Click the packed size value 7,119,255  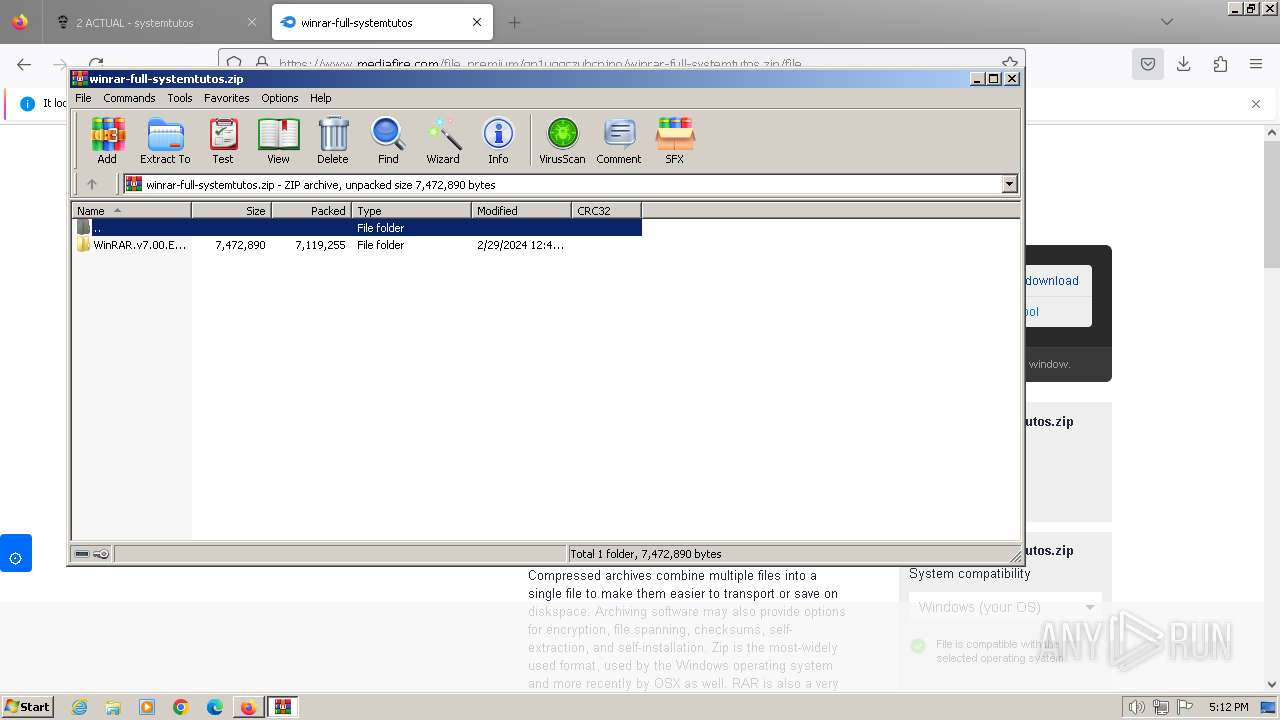320,245
